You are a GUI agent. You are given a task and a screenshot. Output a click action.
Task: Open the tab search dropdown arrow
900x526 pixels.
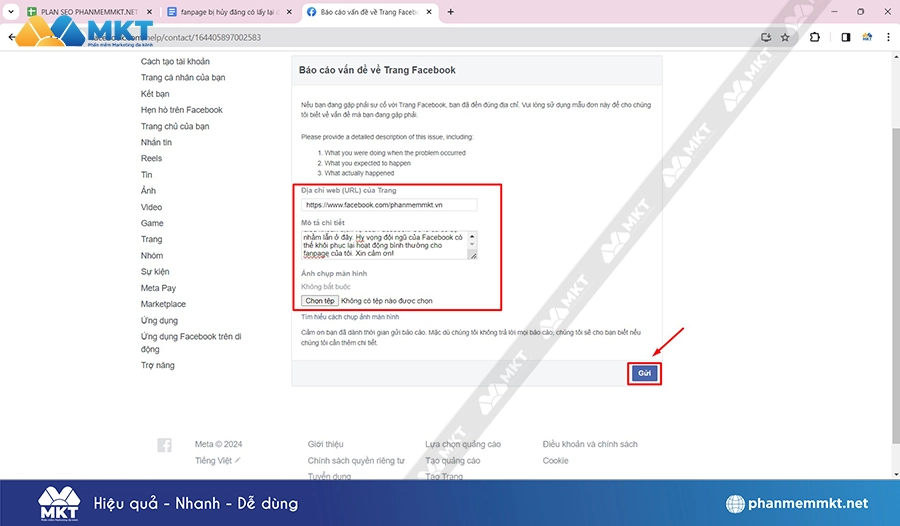(x=10, y=11)
